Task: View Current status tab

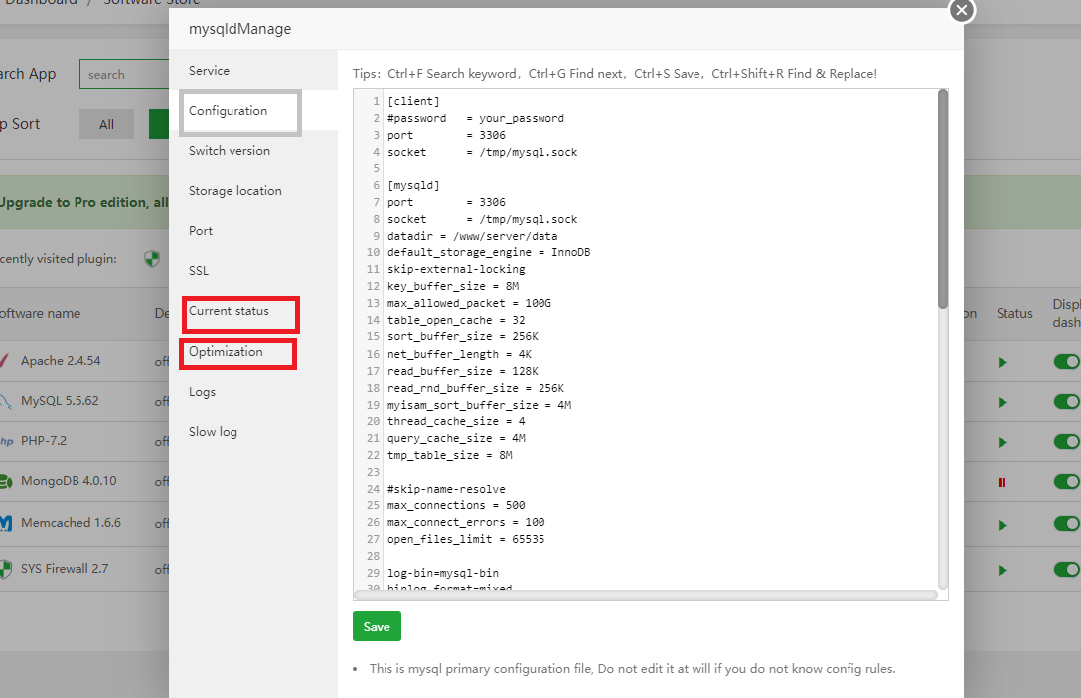Action: coord(229,311)
